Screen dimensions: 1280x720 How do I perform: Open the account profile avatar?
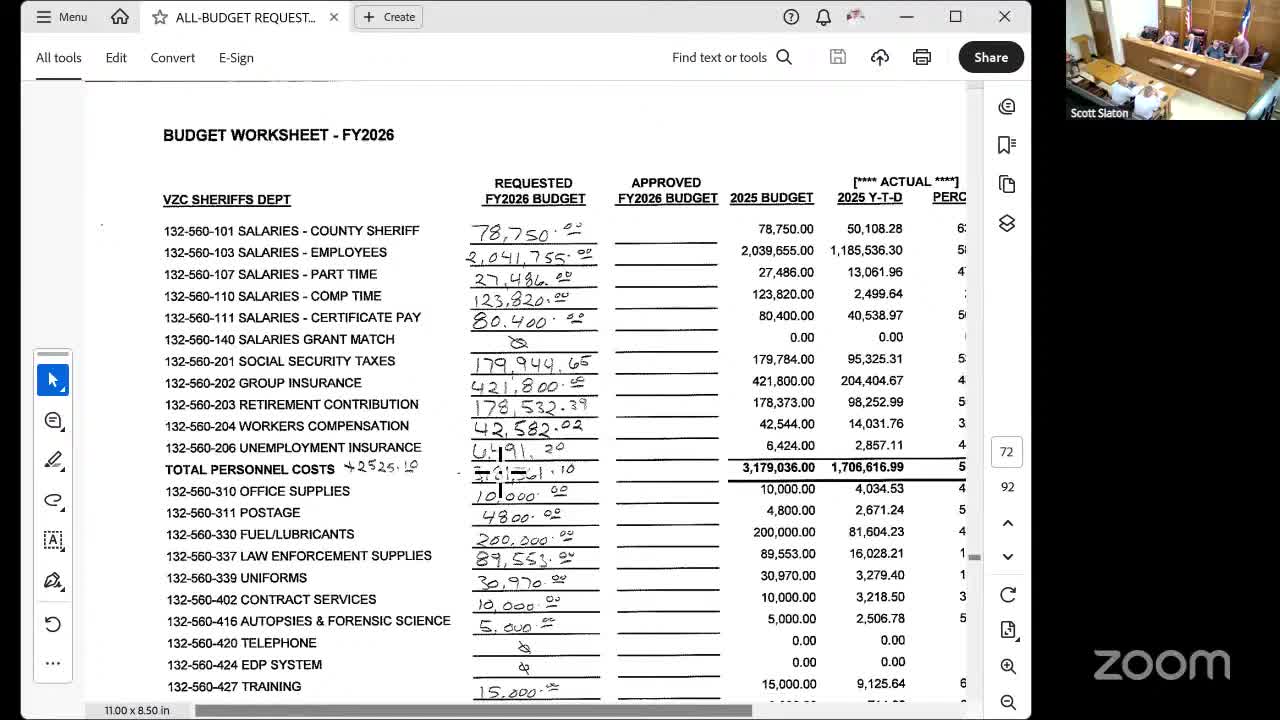click(x=855, y=17)
